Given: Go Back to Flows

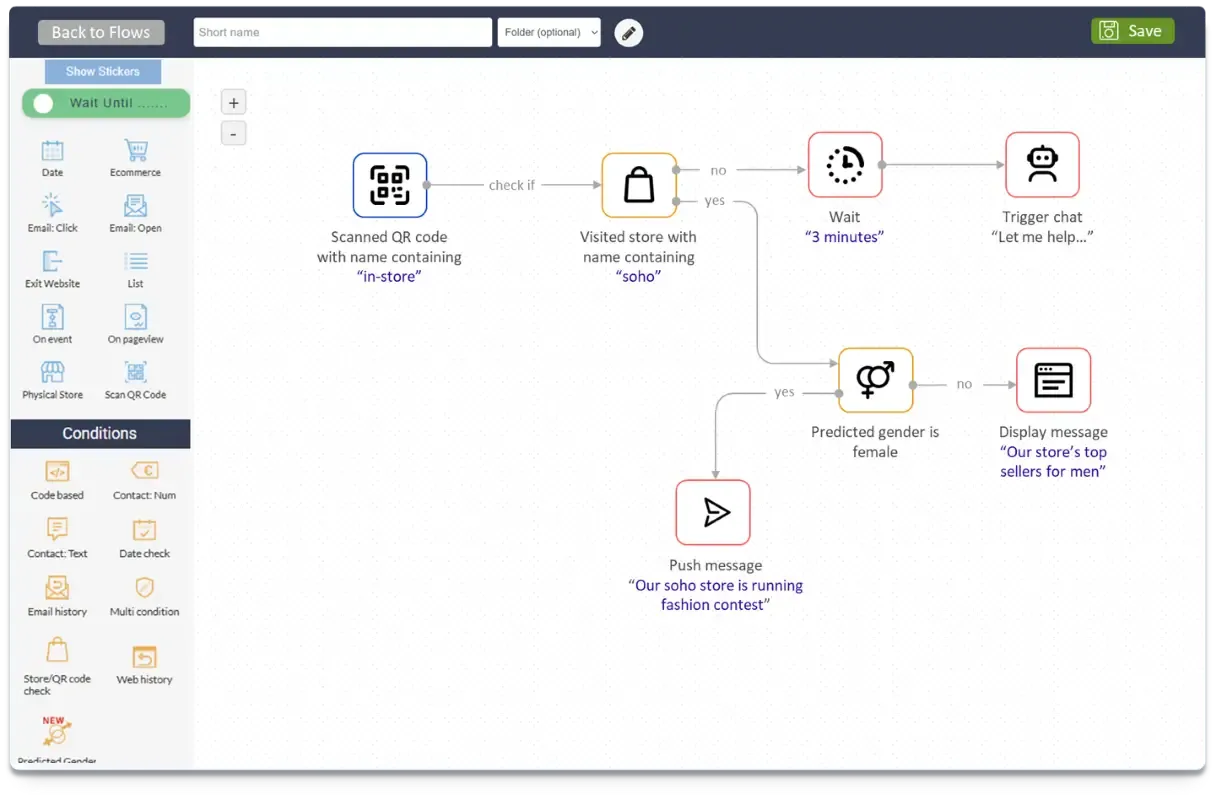Looking at the screenshot, I should 101,32.
